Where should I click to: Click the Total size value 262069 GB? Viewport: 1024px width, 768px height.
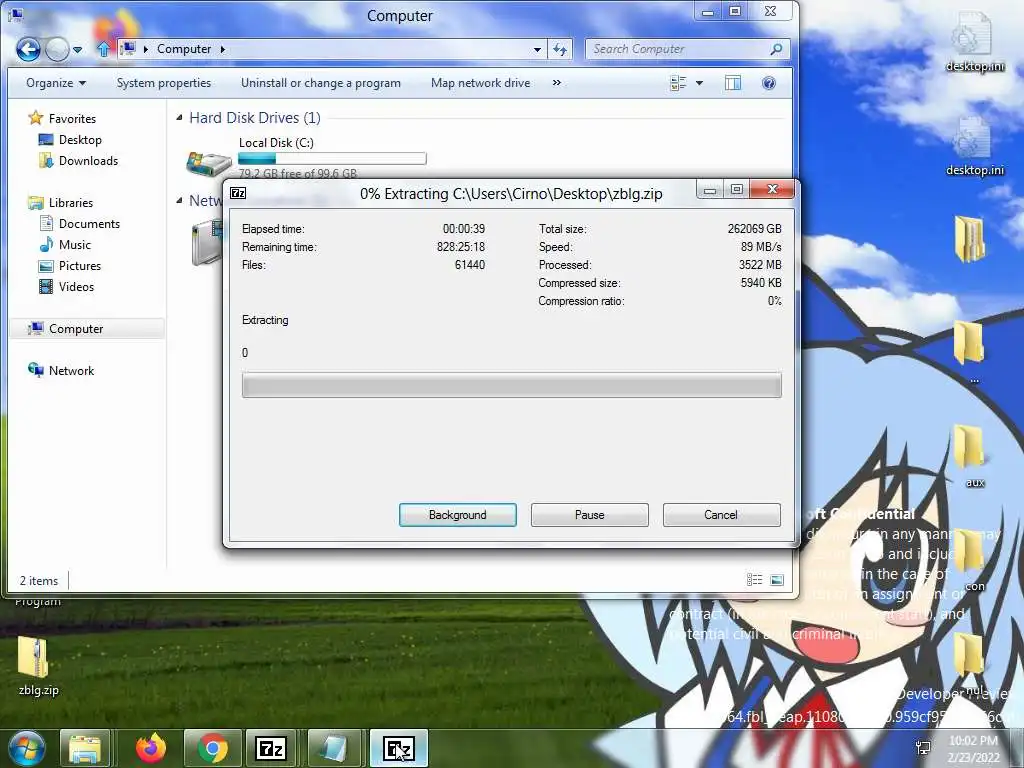754,229
